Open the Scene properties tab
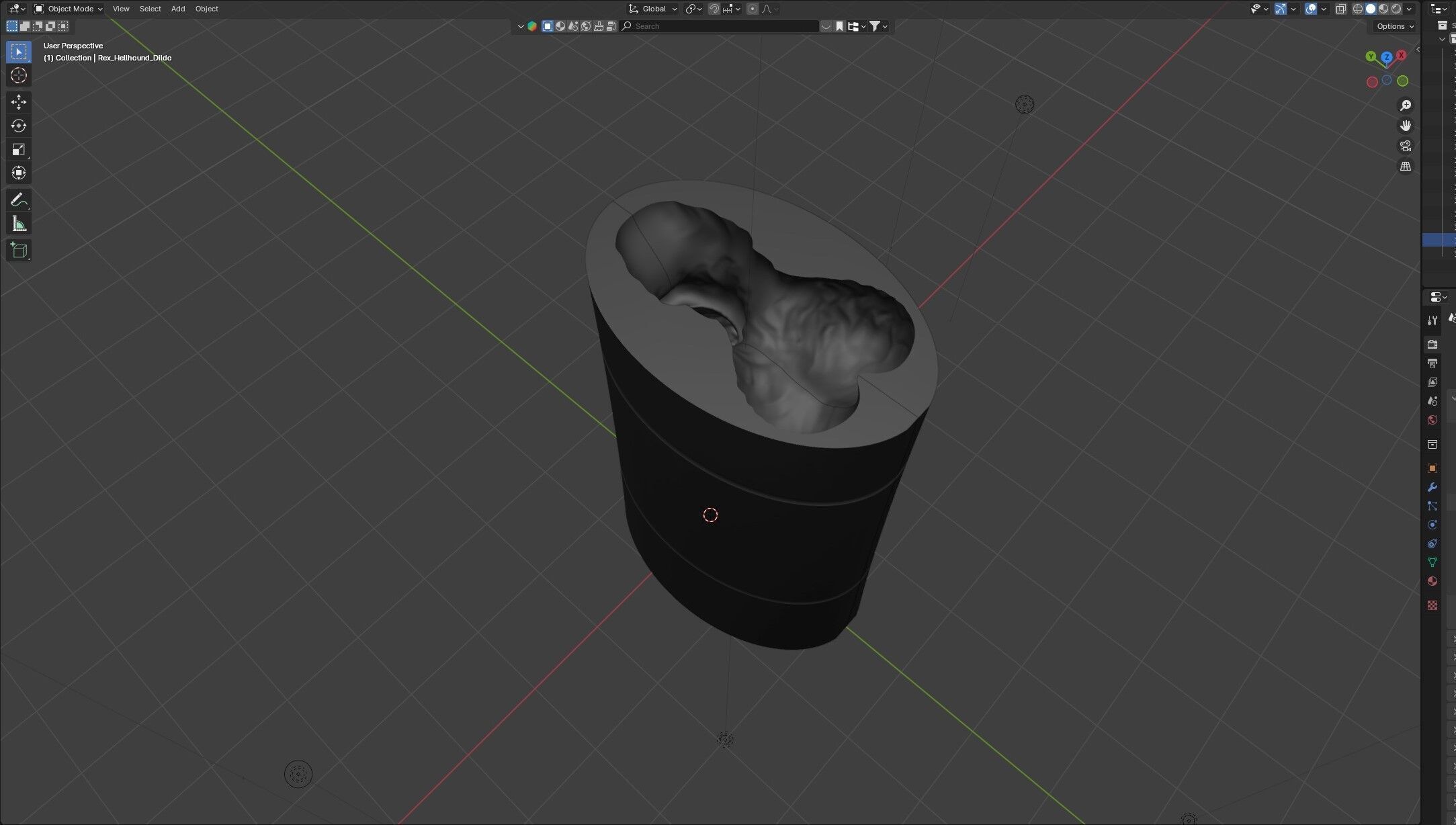 tap(1432, 400)
